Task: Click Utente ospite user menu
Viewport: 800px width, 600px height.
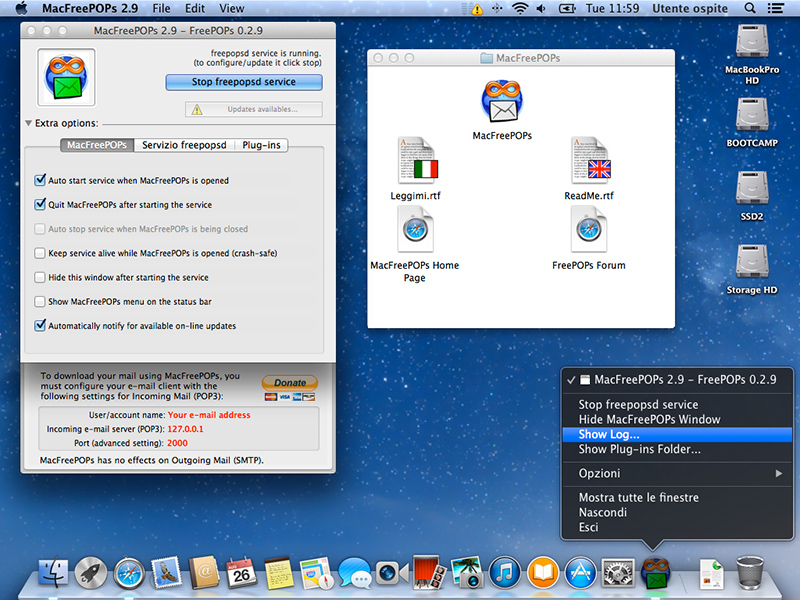Action: click(x=690, y=8)
